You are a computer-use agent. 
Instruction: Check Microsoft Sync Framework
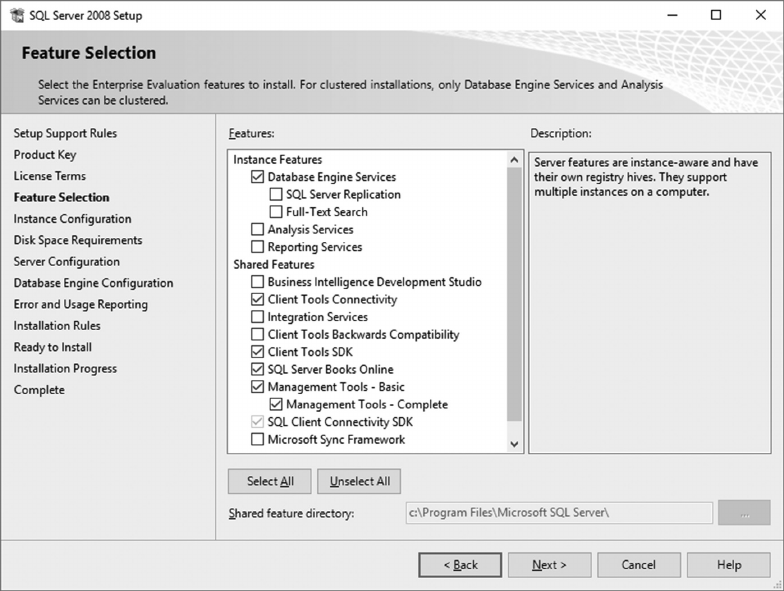pos(257,439)
